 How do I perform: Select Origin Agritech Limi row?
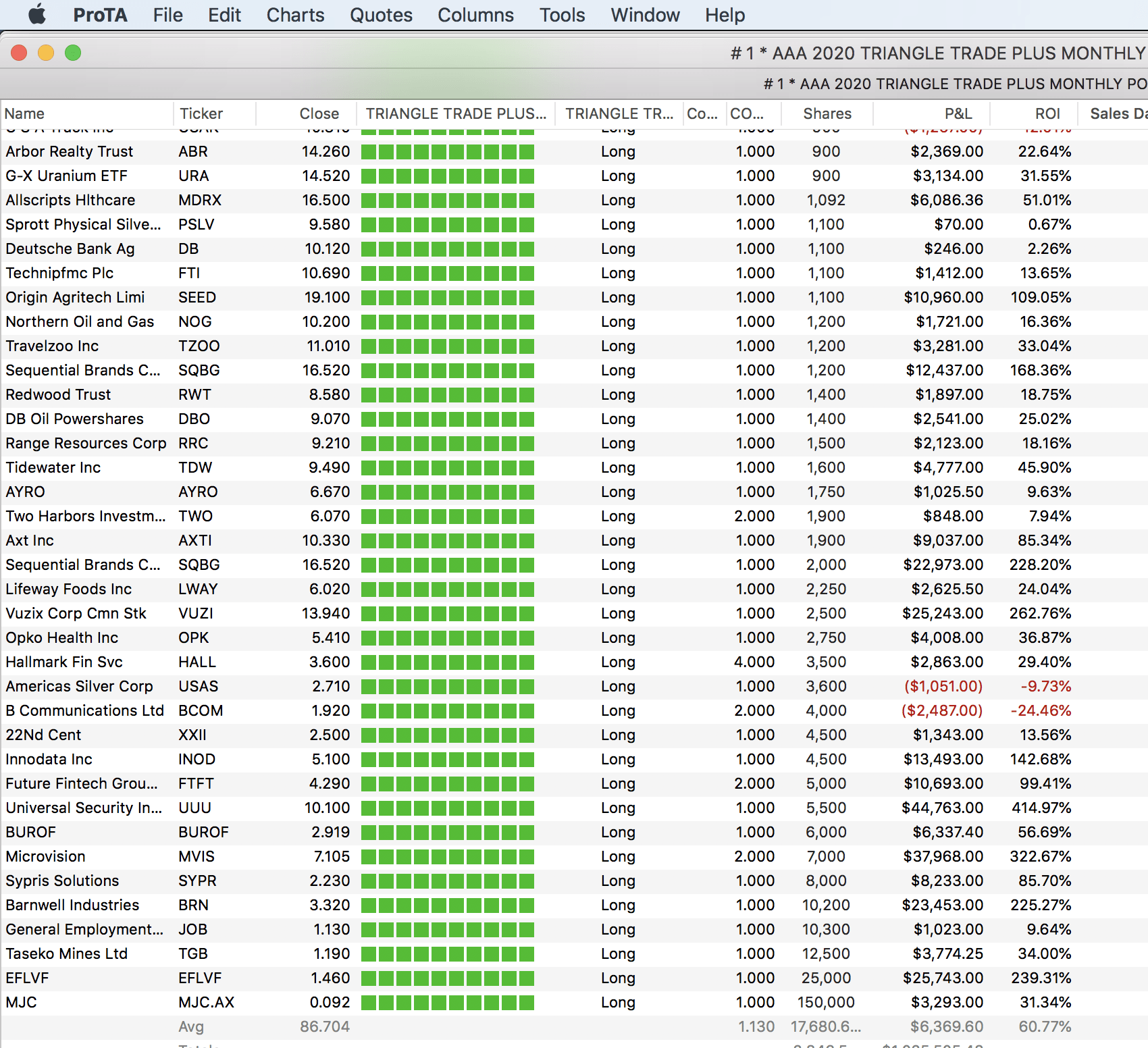tap(574, 297)
